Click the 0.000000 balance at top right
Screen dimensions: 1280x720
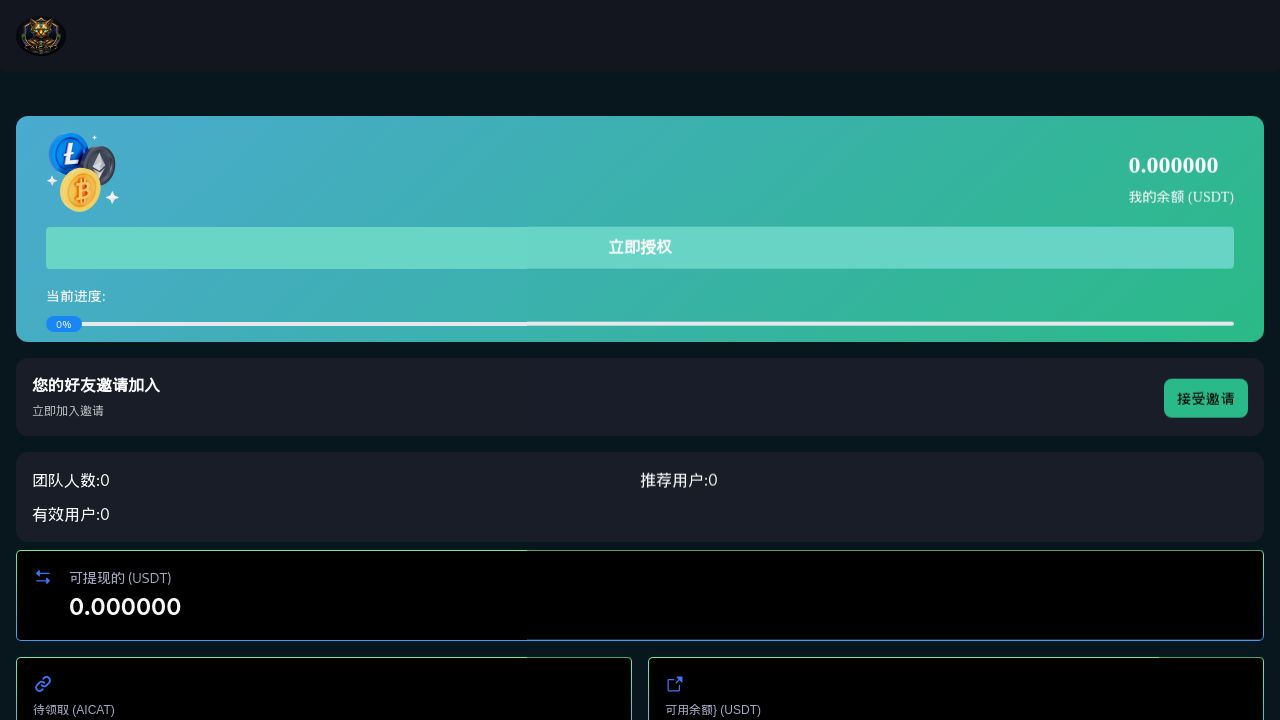coord(1173,165)
